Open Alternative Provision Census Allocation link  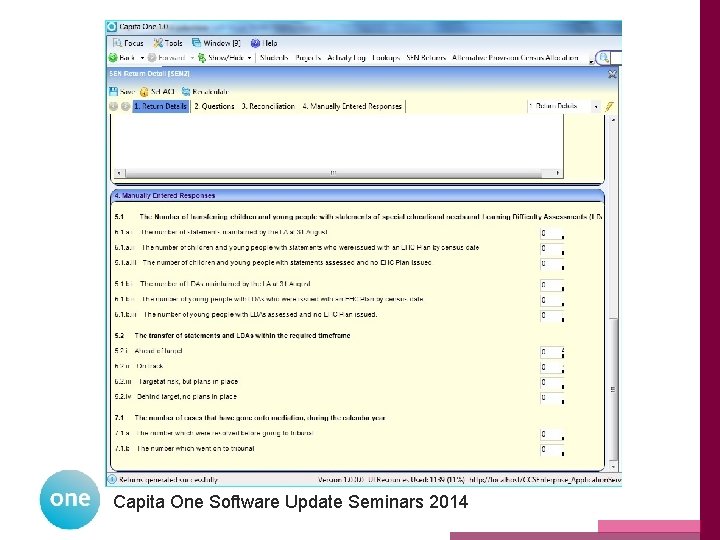[515, 58]
